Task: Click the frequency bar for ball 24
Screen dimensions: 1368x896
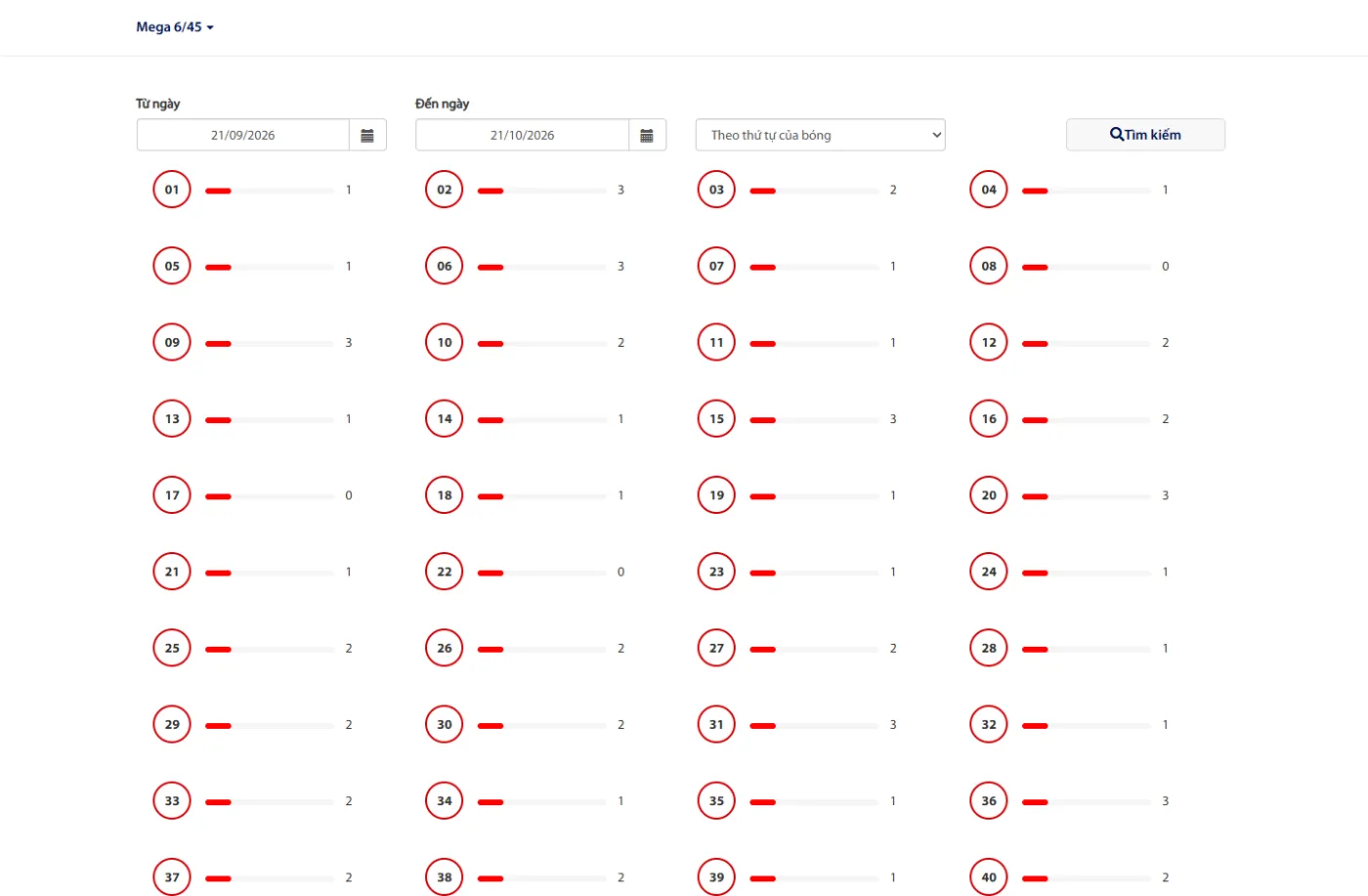Action: click(x=1087, y=573)
